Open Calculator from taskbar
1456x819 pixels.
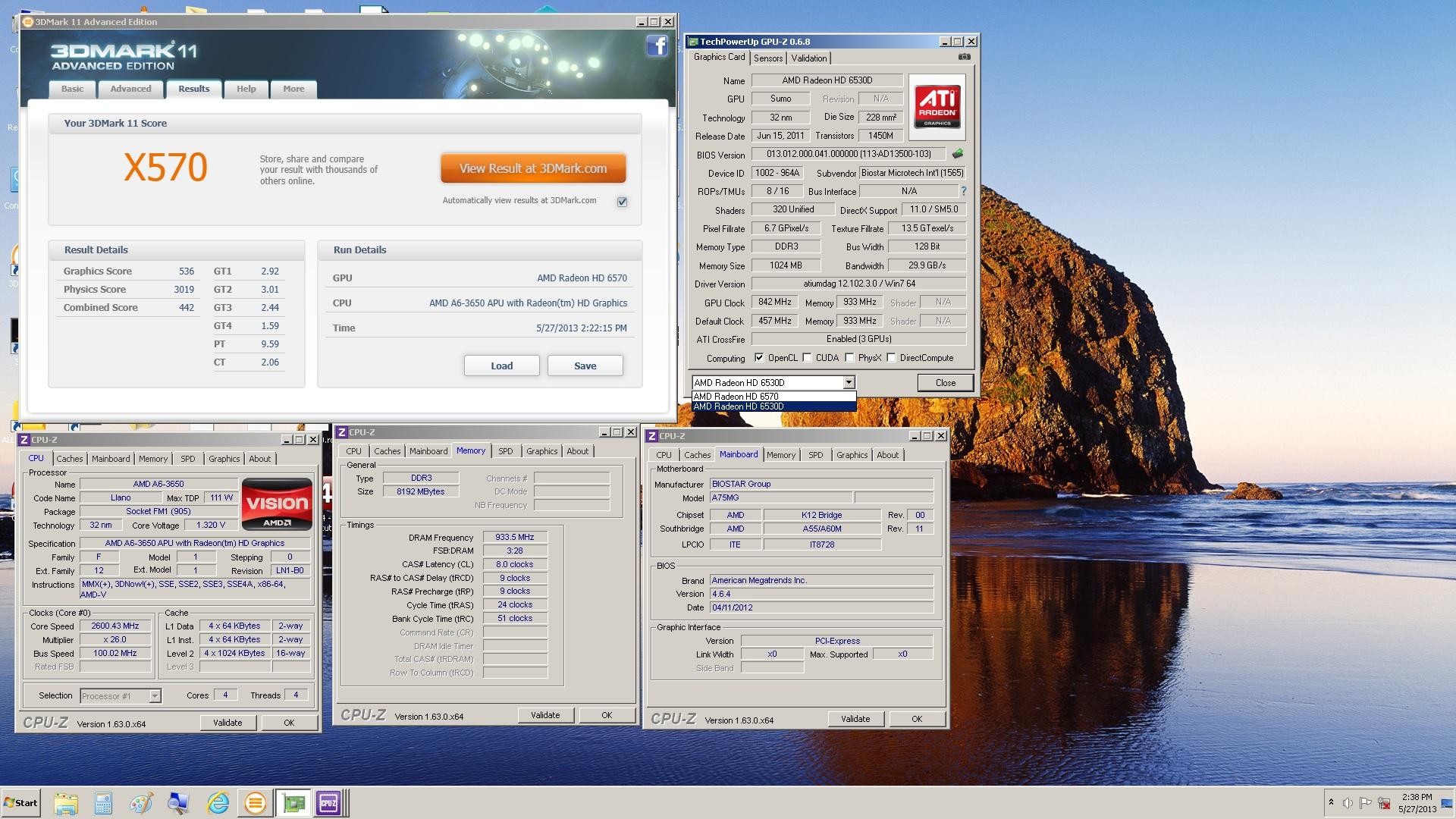(x=104, y=803)
